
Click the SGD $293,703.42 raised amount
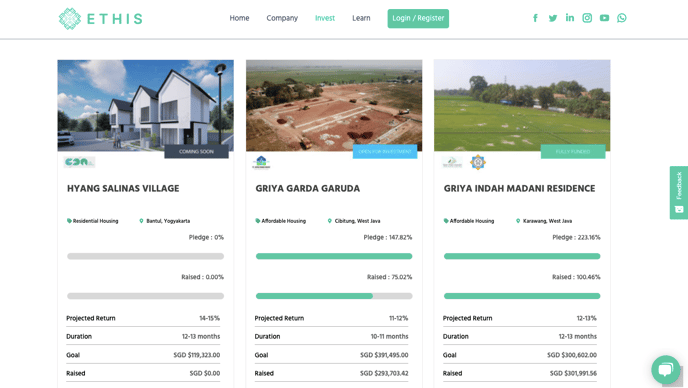click(384, 374)
